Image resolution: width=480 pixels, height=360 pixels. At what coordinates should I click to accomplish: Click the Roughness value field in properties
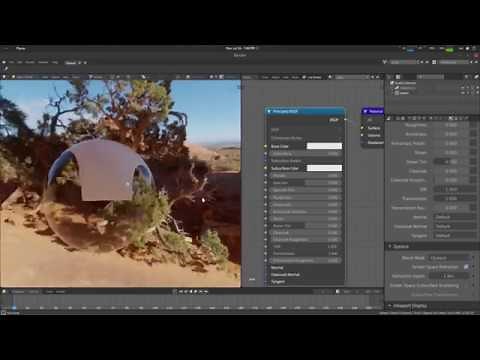pos(451,125)
